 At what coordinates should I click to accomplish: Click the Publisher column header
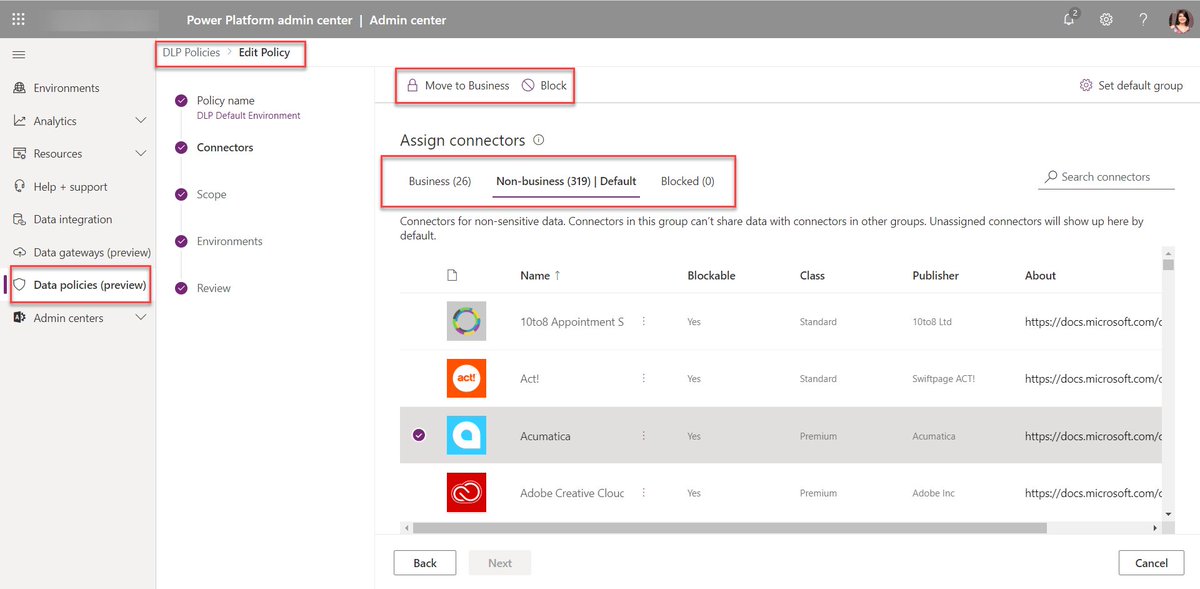936,275
